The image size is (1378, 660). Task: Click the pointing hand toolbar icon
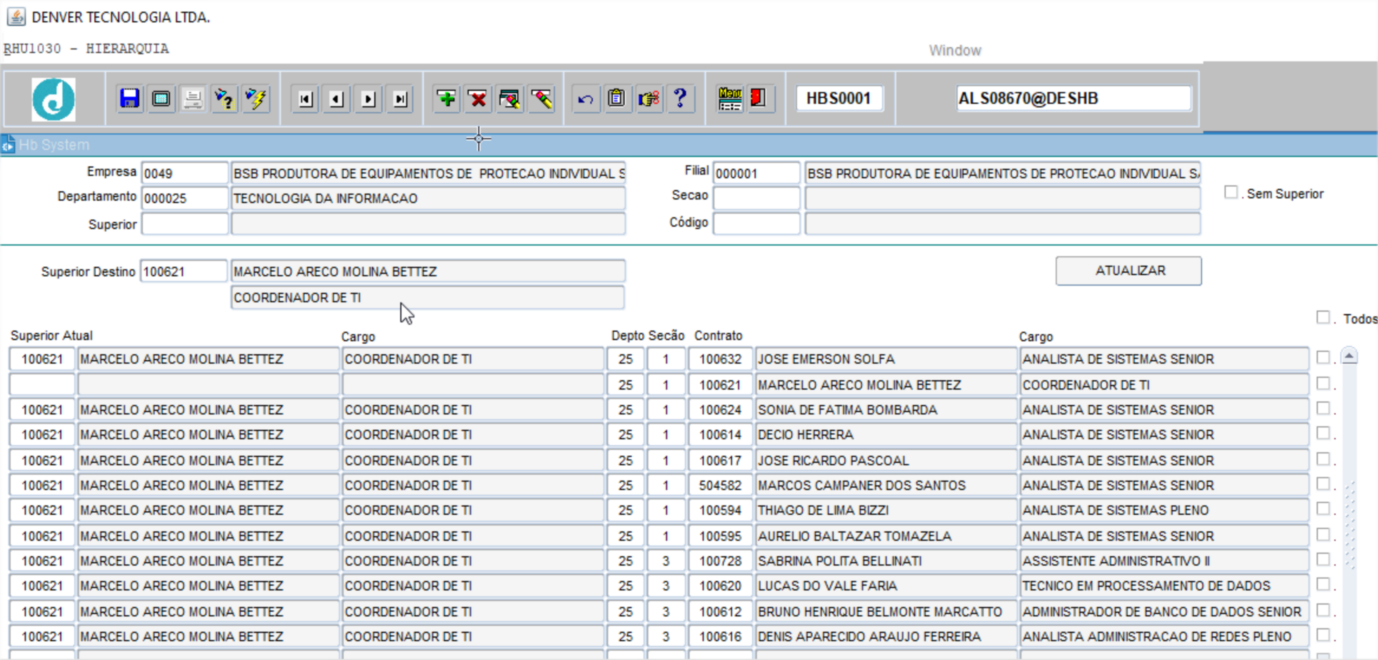(x=650, y=99)
